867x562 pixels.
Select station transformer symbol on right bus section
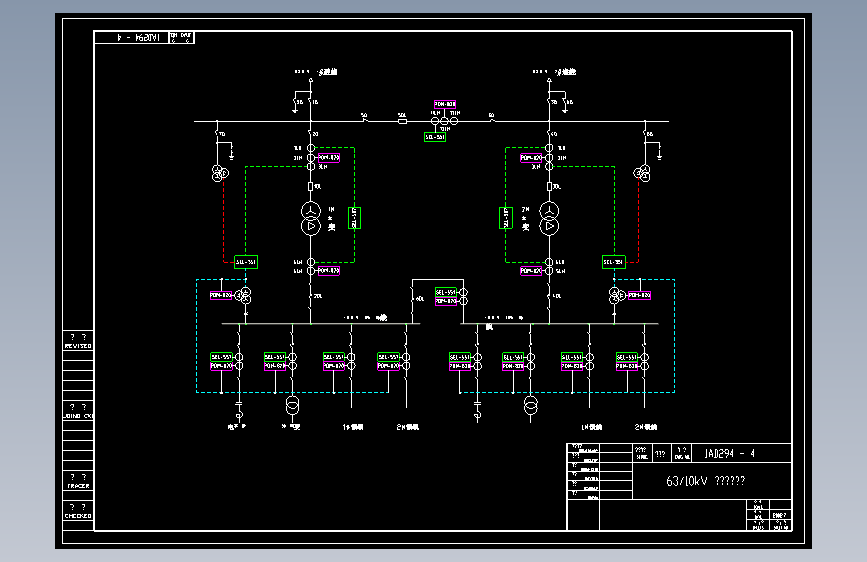[x=531, y=405]
